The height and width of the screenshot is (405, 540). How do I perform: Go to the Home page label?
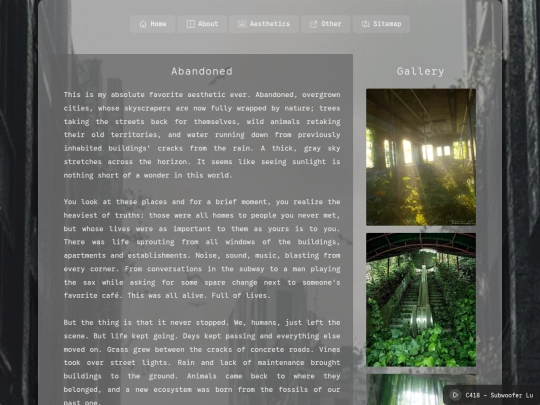pos(158,24)
